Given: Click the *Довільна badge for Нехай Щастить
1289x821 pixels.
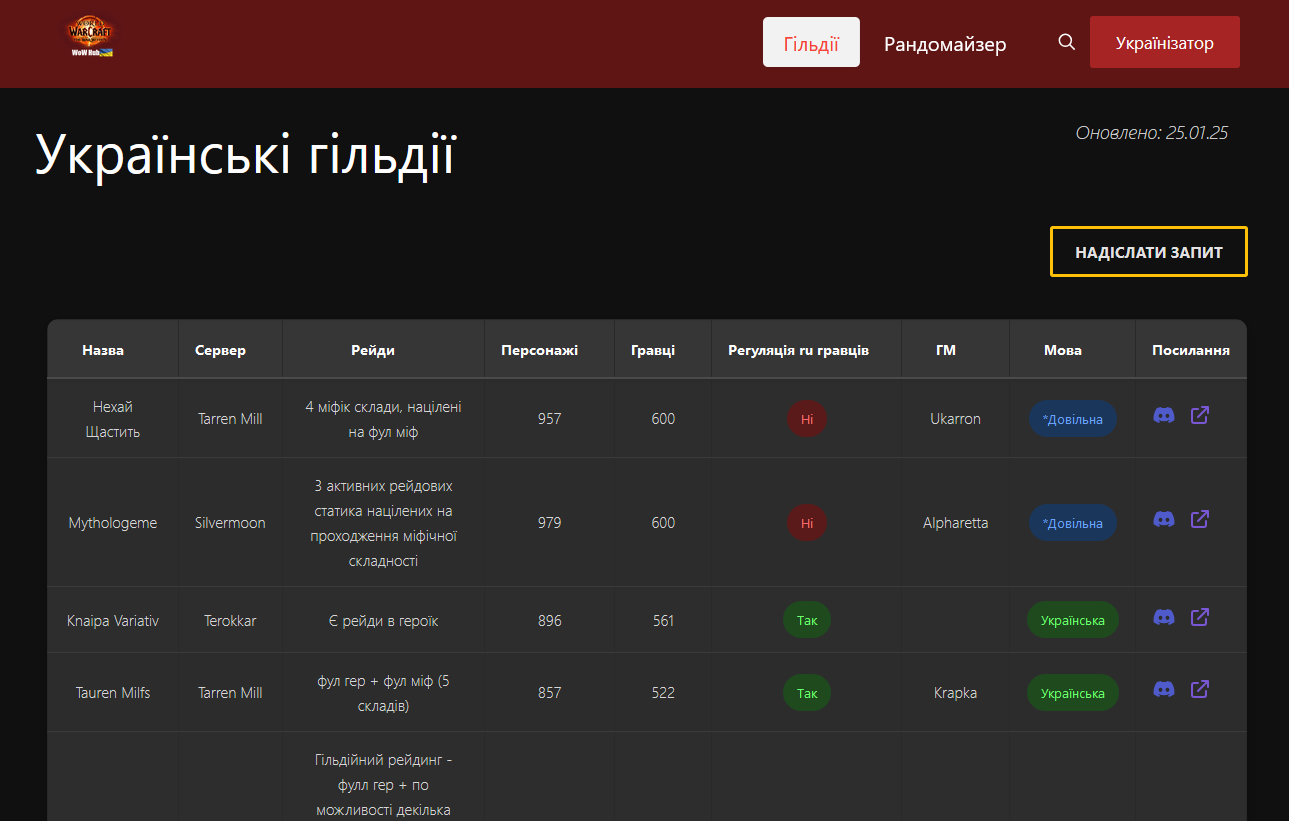Looking at the screenshot, I should pos(1072,419).
